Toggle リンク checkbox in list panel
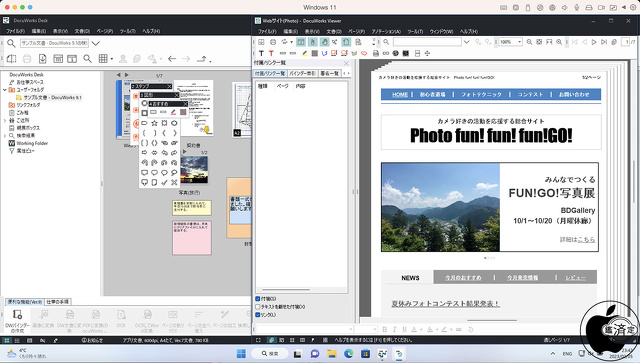The image size is (640, 363). point(258,314)
